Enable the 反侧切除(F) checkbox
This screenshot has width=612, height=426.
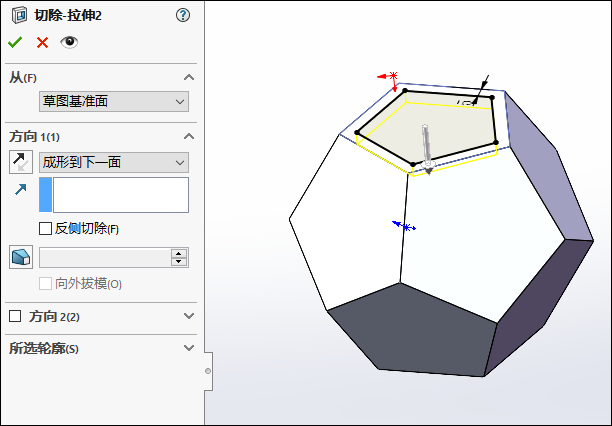pyautogui.click(x=45, y=228)
